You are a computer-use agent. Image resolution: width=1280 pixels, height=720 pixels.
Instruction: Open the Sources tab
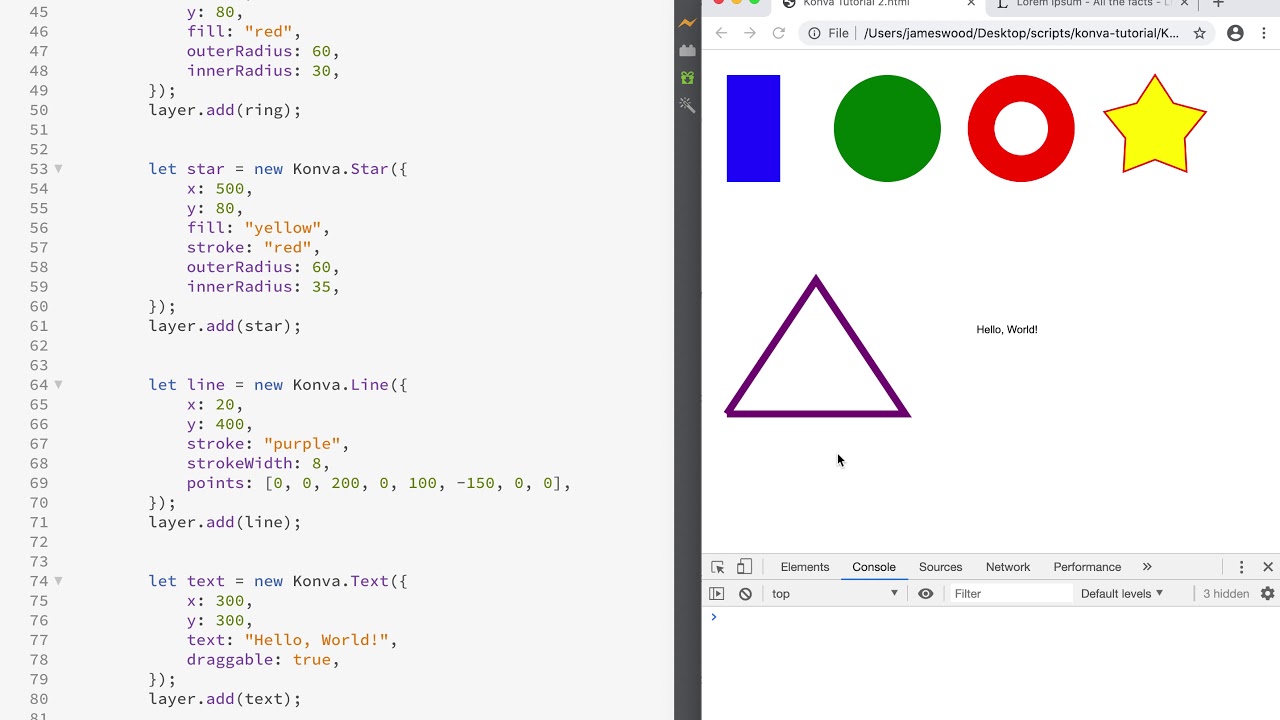tap(940, 567)
